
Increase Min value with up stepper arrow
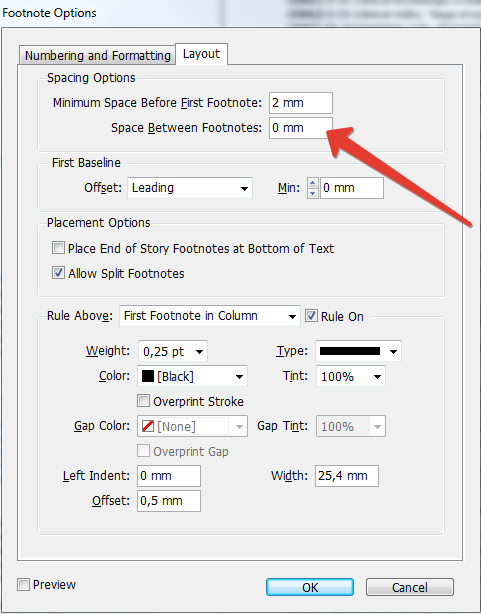pos(312,183)
